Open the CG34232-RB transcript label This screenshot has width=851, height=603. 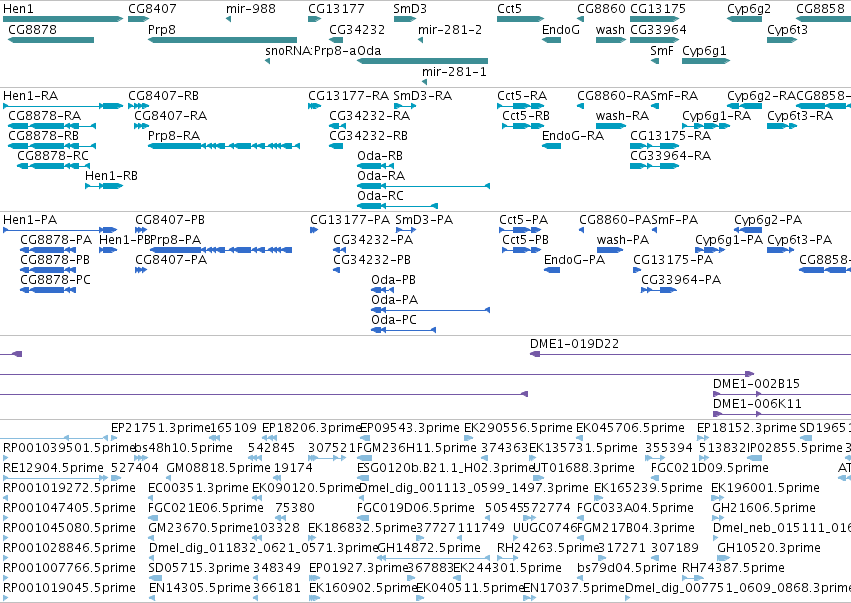pos(369,136)
